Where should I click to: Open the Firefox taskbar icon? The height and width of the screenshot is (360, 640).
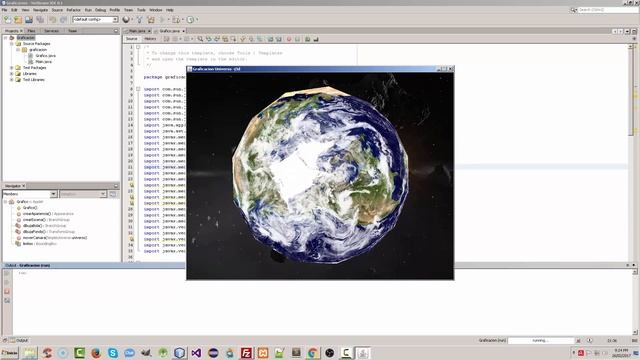tap(96, 353)
